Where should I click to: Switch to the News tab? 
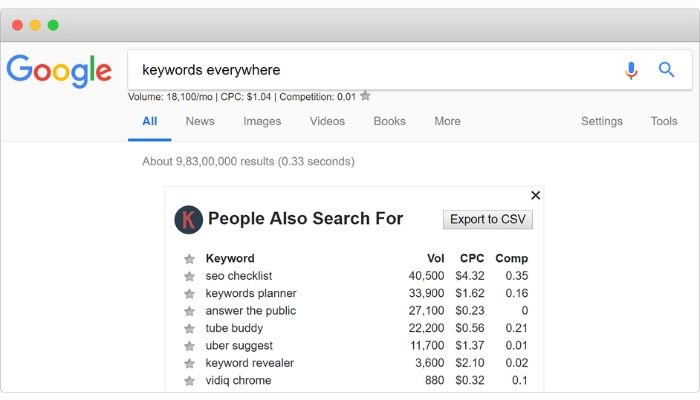pyautogui.click(x=200, y=121)
